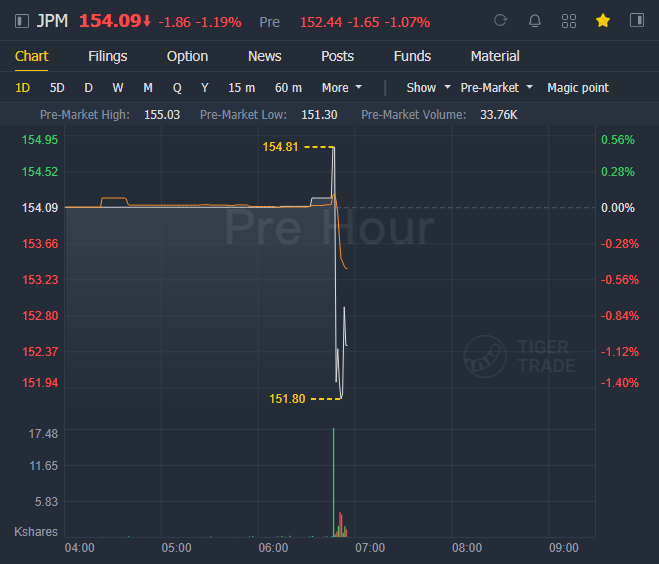
Task: Toggle the yellow favorite star
Action: pos(603,20)
